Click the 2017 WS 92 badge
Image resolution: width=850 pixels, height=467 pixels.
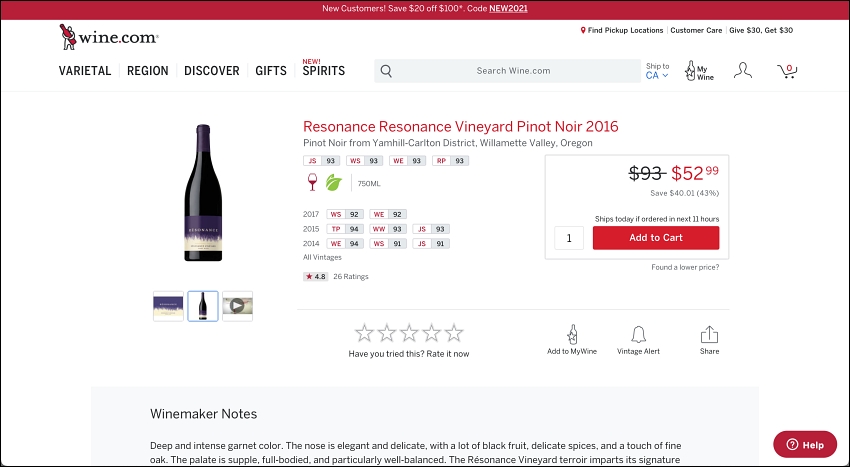[x=345, y=214]
